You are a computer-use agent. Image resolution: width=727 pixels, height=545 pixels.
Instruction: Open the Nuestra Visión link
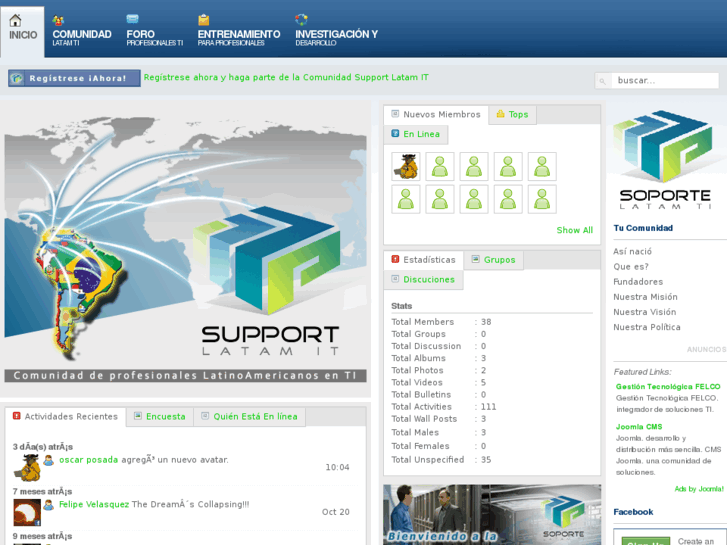644,312
